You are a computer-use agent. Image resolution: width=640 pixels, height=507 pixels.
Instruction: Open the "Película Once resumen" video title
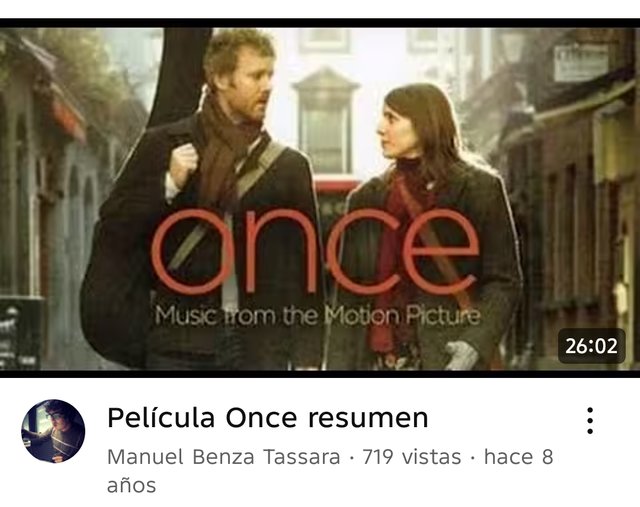point(268,418)
